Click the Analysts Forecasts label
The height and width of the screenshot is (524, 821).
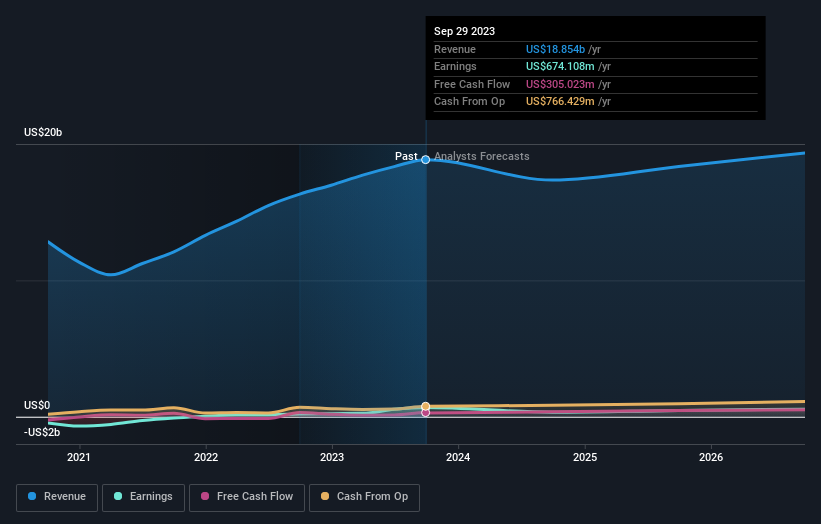pos(482,157)
